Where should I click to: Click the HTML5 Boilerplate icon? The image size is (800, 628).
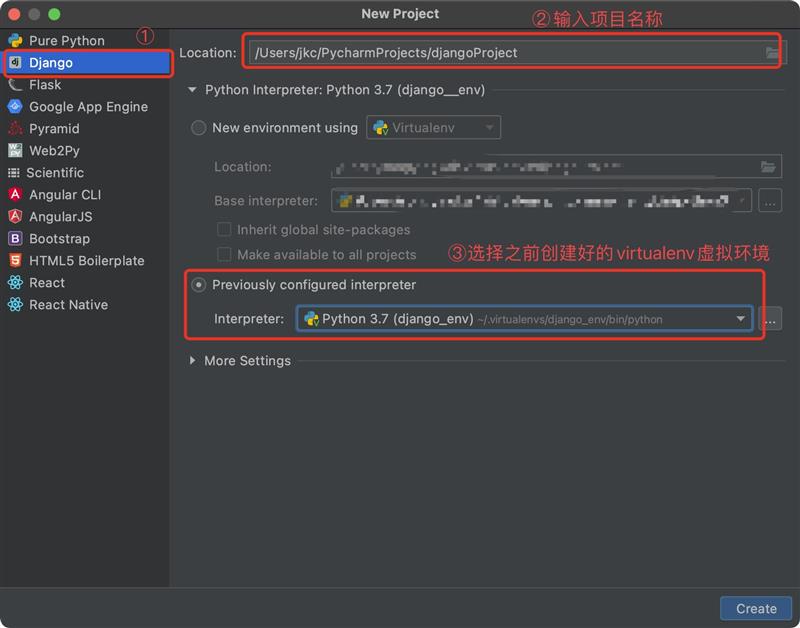15,260
